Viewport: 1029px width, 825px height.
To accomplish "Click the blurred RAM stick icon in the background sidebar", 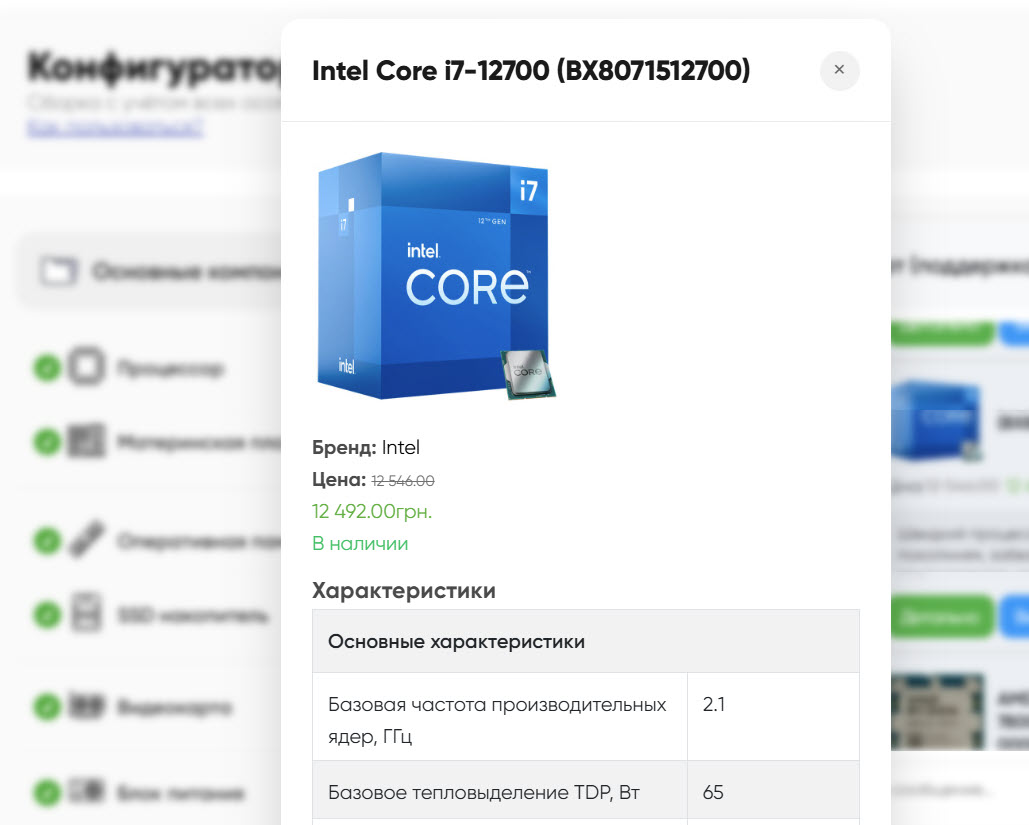I will point(87,539).
